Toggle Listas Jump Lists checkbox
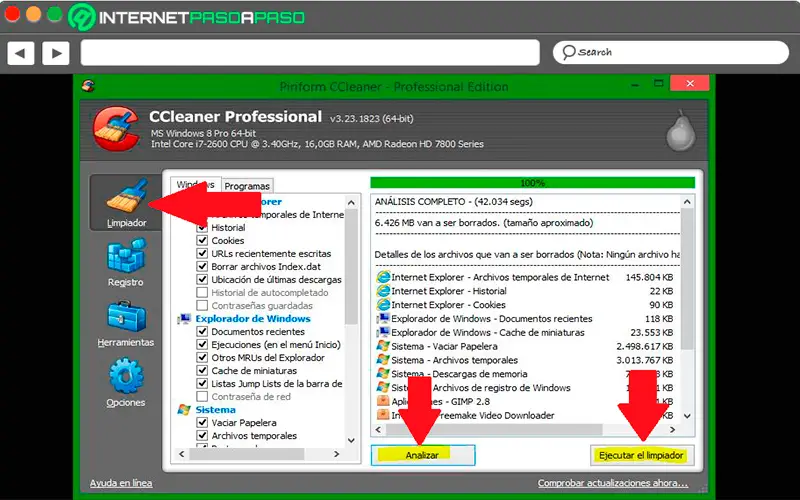800x500 pixels. [x=202, y=384]
